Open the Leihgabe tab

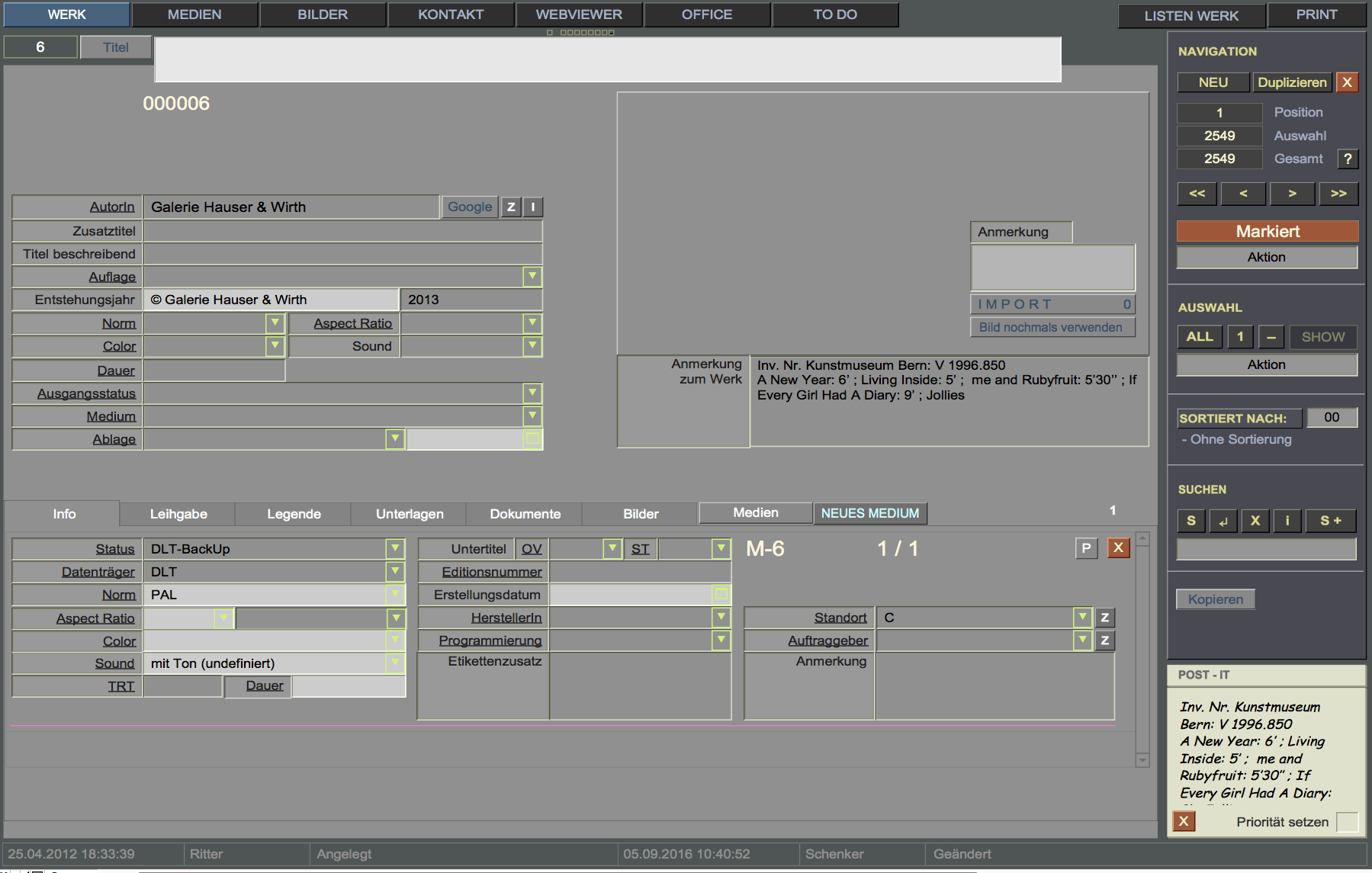click(178, 514)
